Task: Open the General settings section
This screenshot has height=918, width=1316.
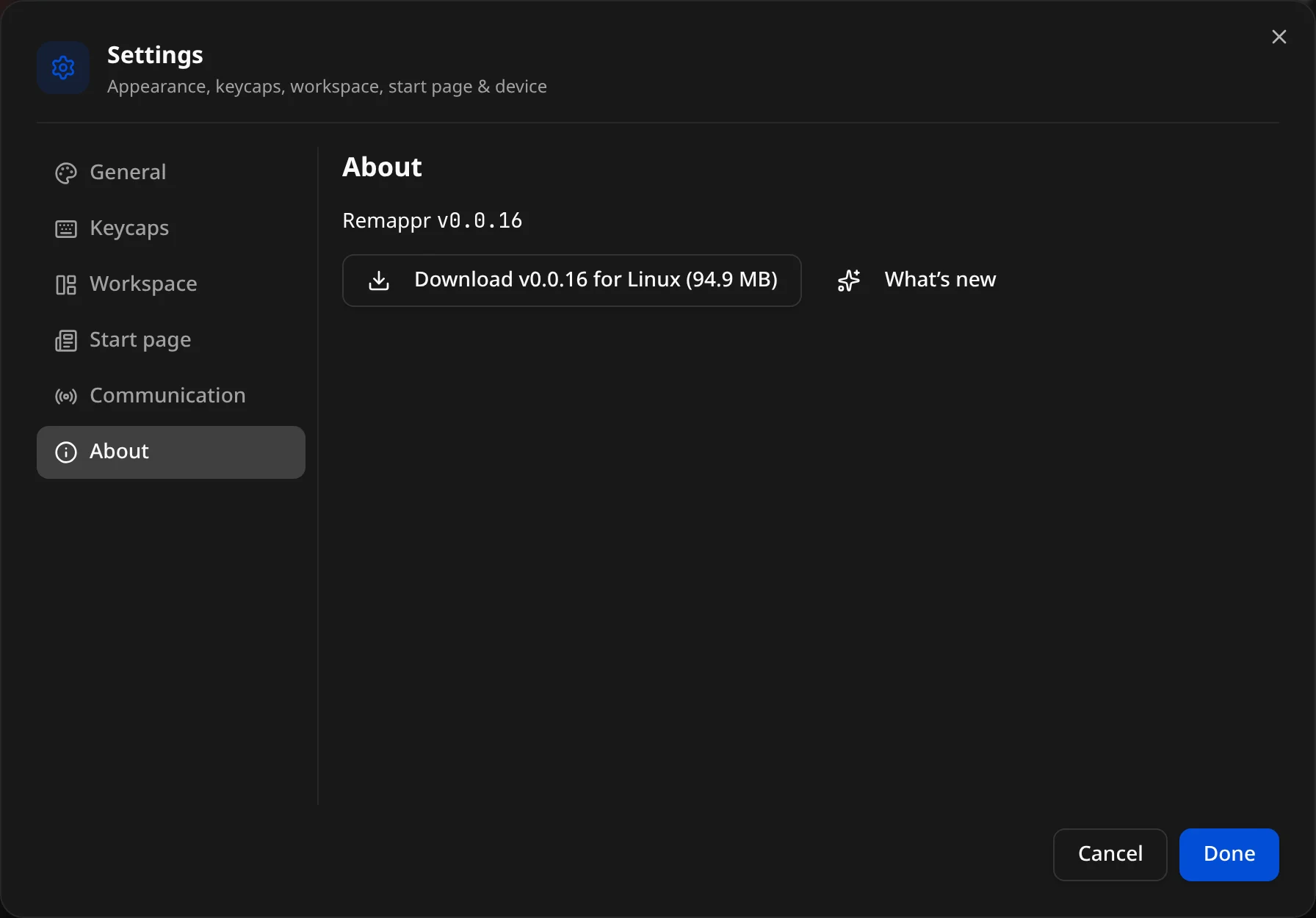Action: (x=170, y=173)
